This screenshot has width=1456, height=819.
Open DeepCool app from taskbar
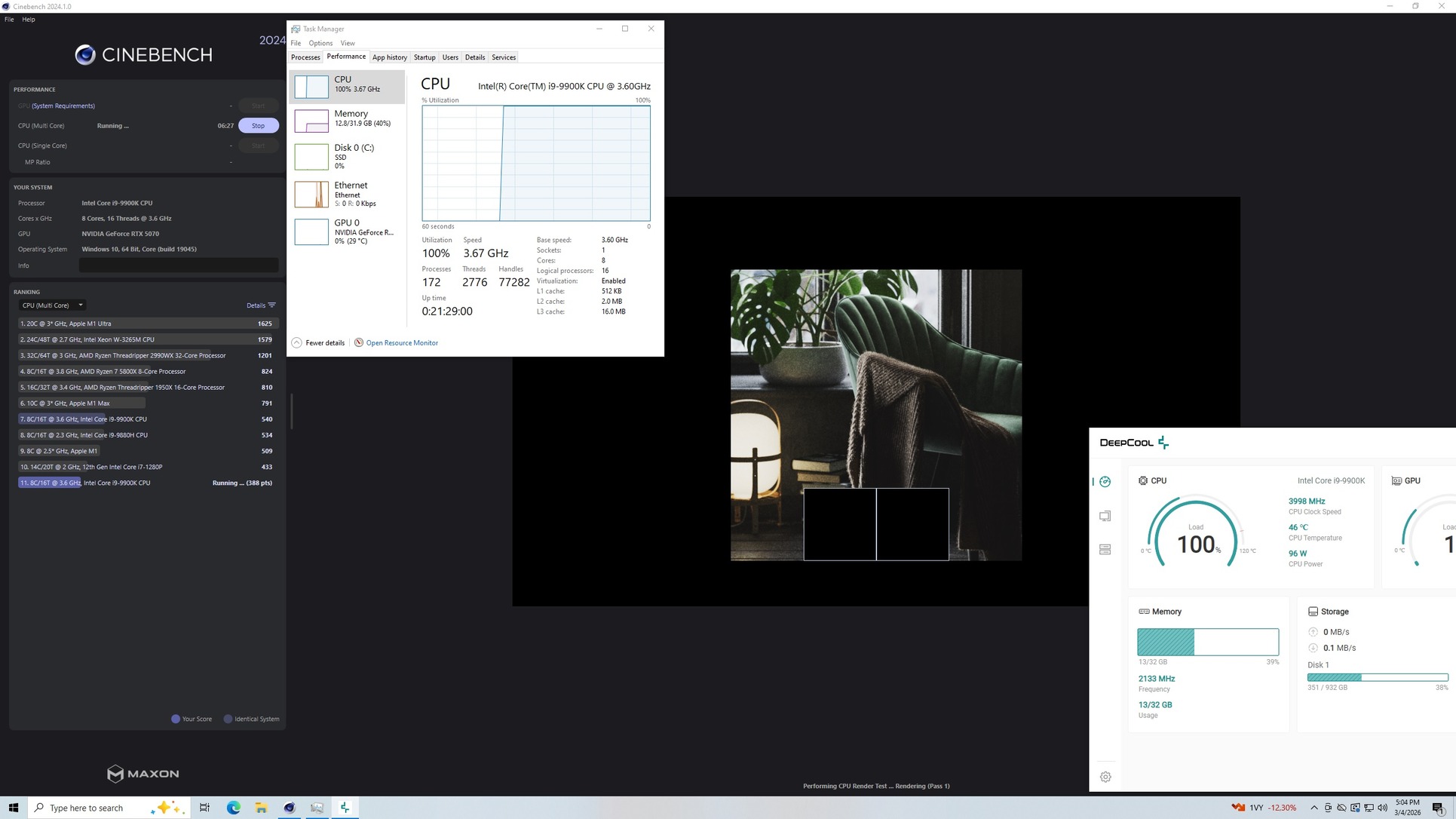coord(345,808)
